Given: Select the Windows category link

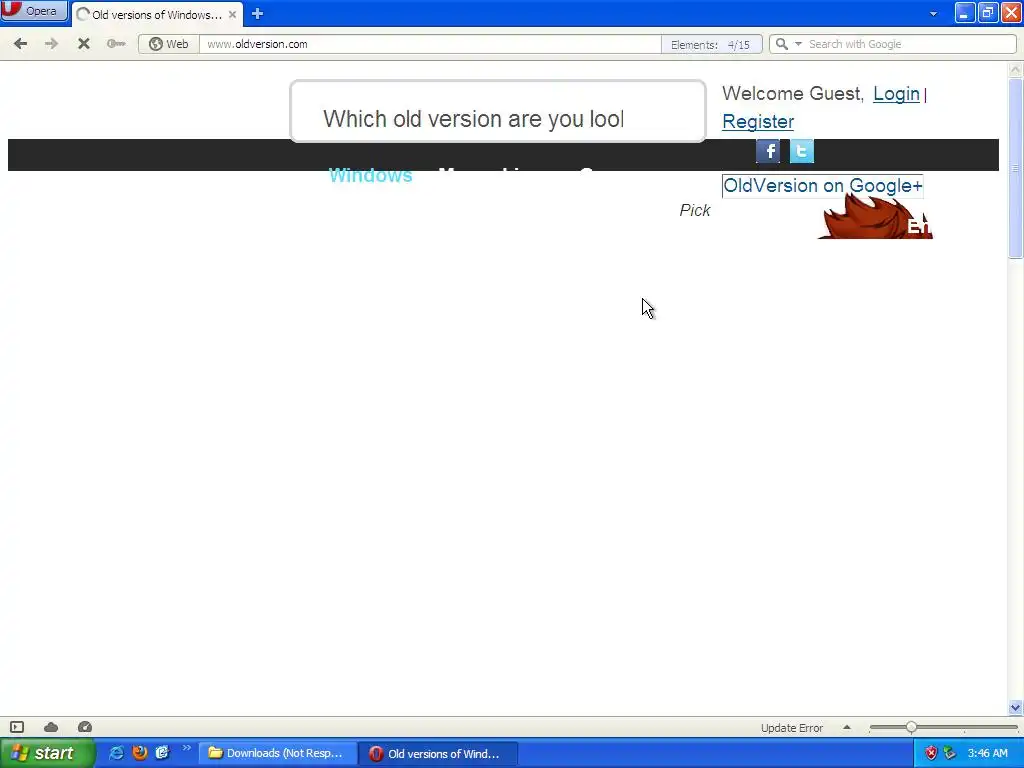Looking at the screenshot, I should tap(370, 175).
